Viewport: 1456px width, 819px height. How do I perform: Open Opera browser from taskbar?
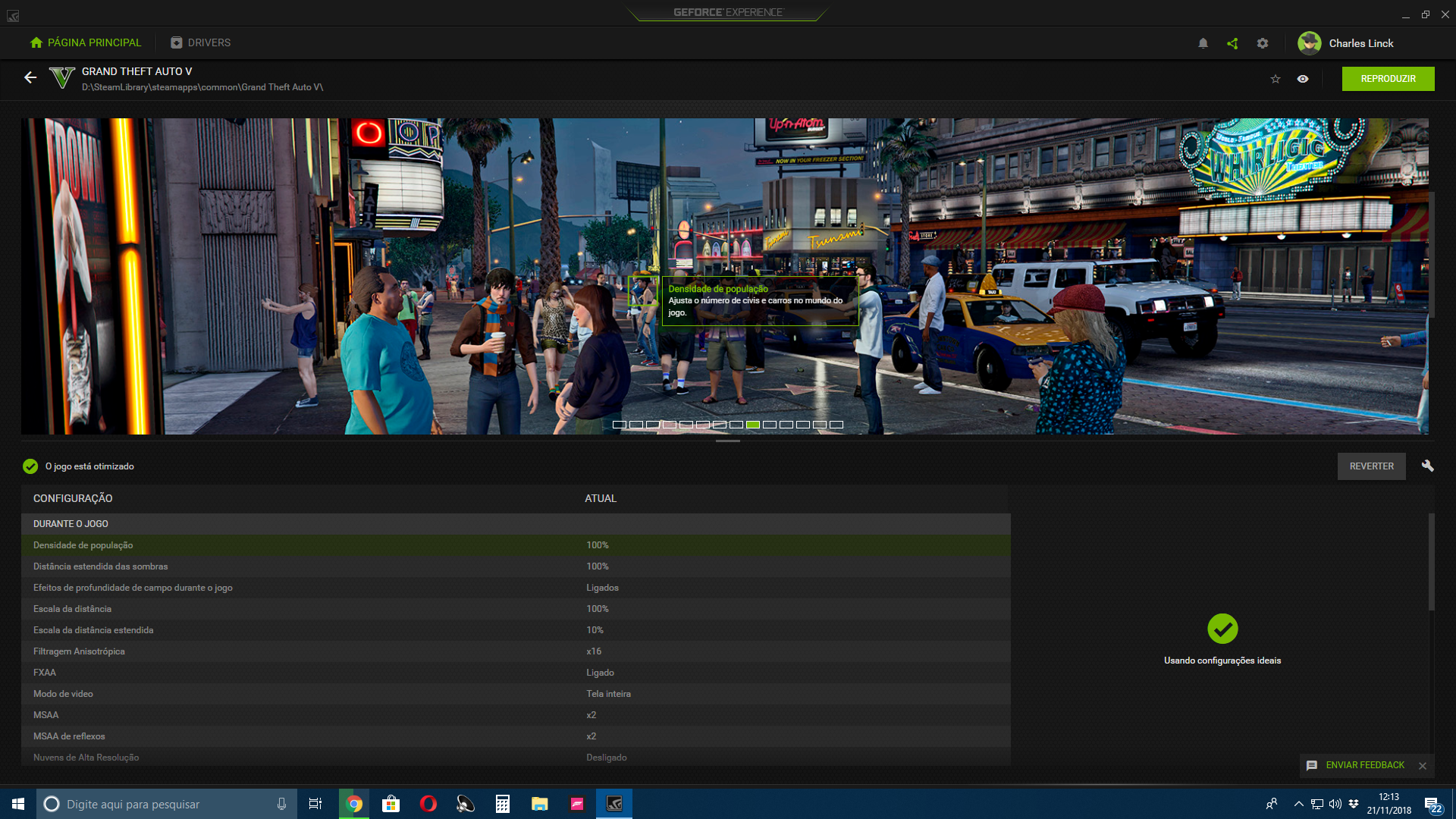coord(428,804)
